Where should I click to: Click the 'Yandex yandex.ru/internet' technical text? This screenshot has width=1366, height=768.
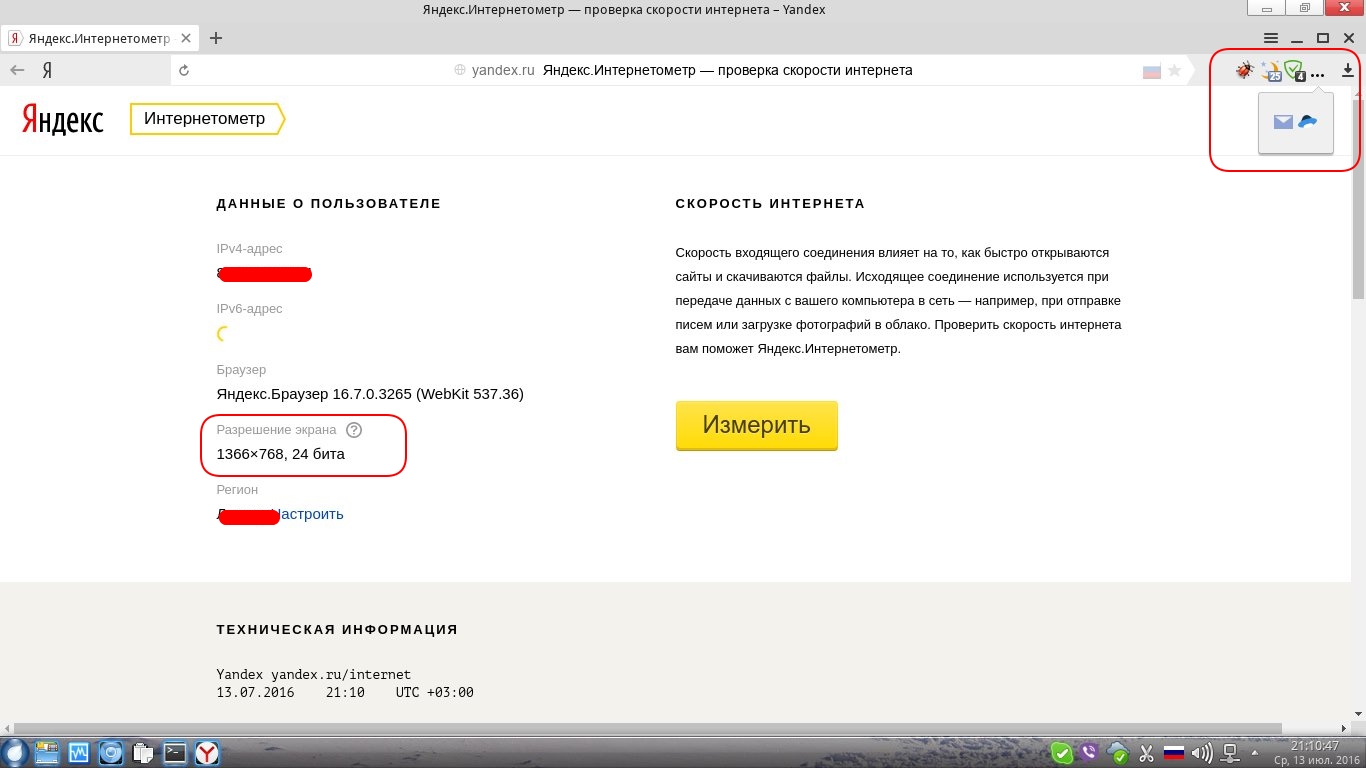click(314, 674)
